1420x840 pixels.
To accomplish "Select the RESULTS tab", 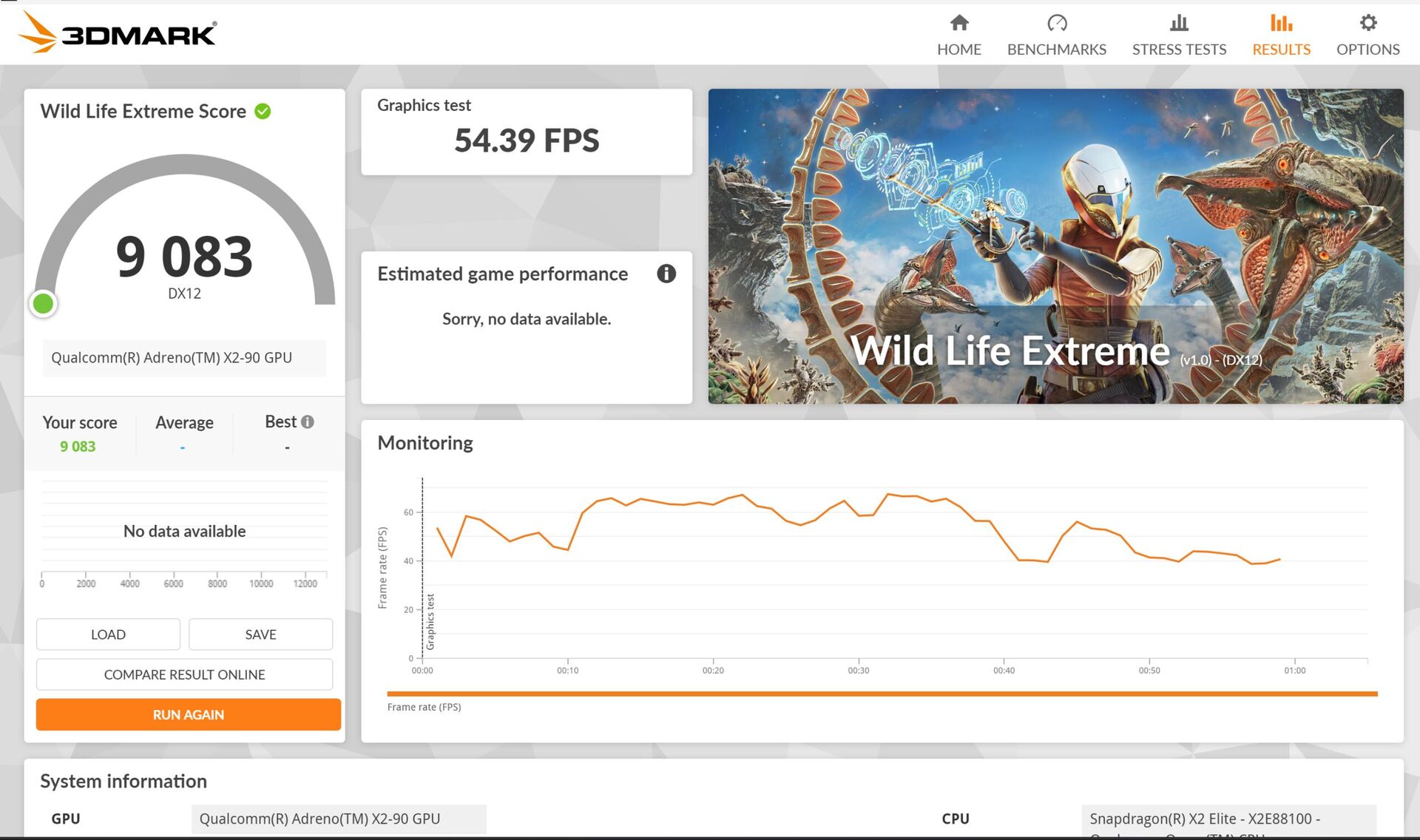I will click(1281, 49).
